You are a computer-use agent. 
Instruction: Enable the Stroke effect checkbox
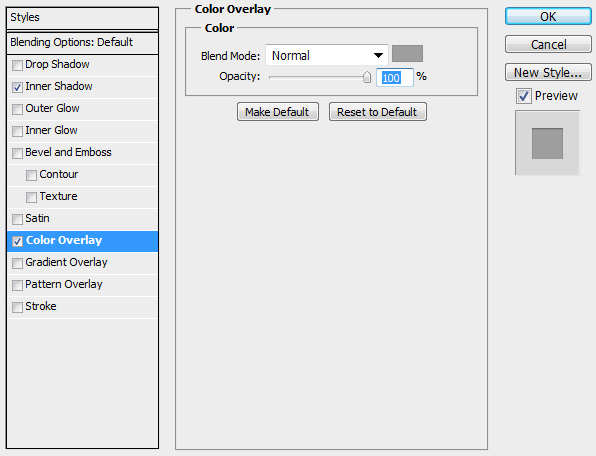pos(17,307)
